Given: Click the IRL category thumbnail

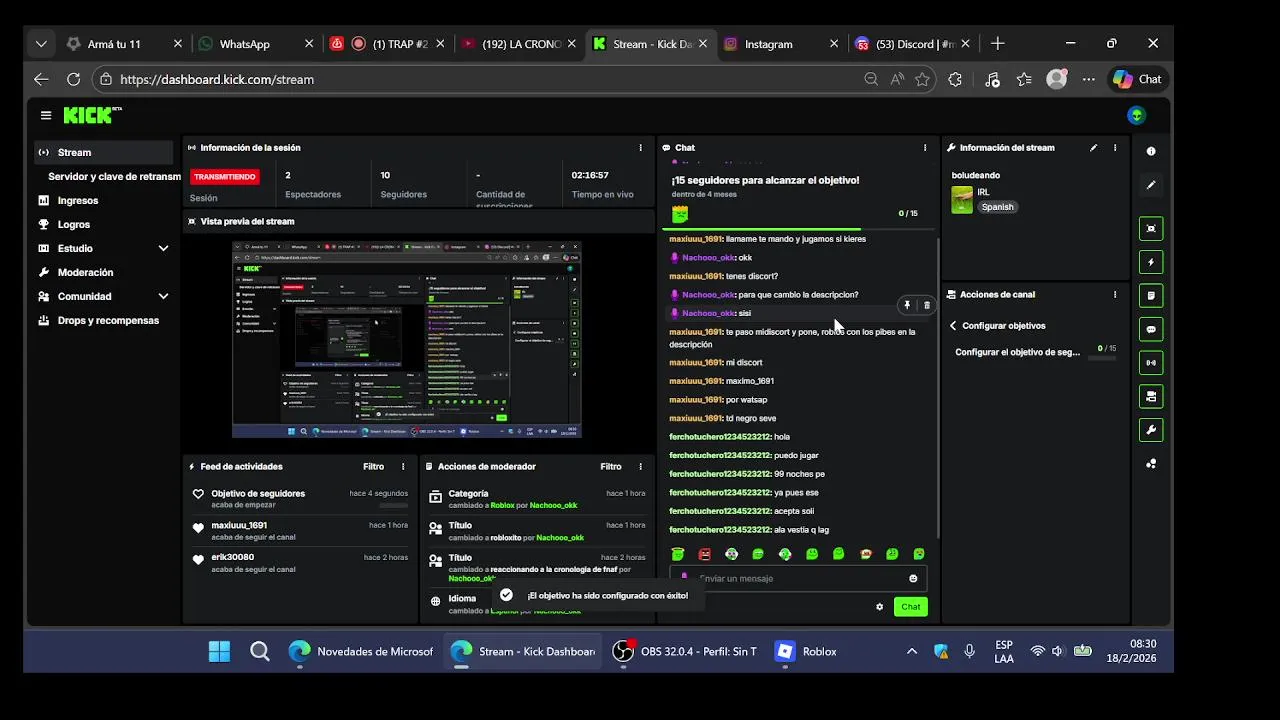Looking at the screenshot, I should (x=962, y=200).
